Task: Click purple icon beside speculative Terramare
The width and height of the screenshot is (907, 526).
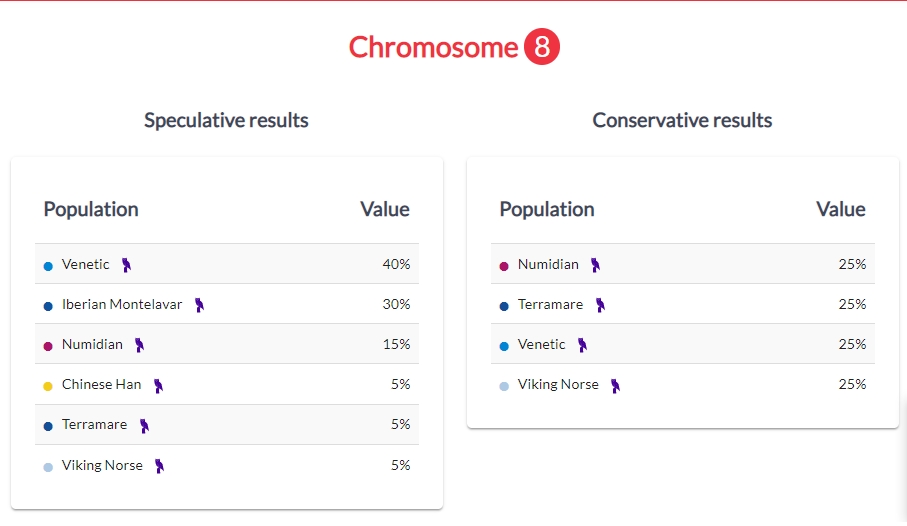Action: click(x=144, y=426)
